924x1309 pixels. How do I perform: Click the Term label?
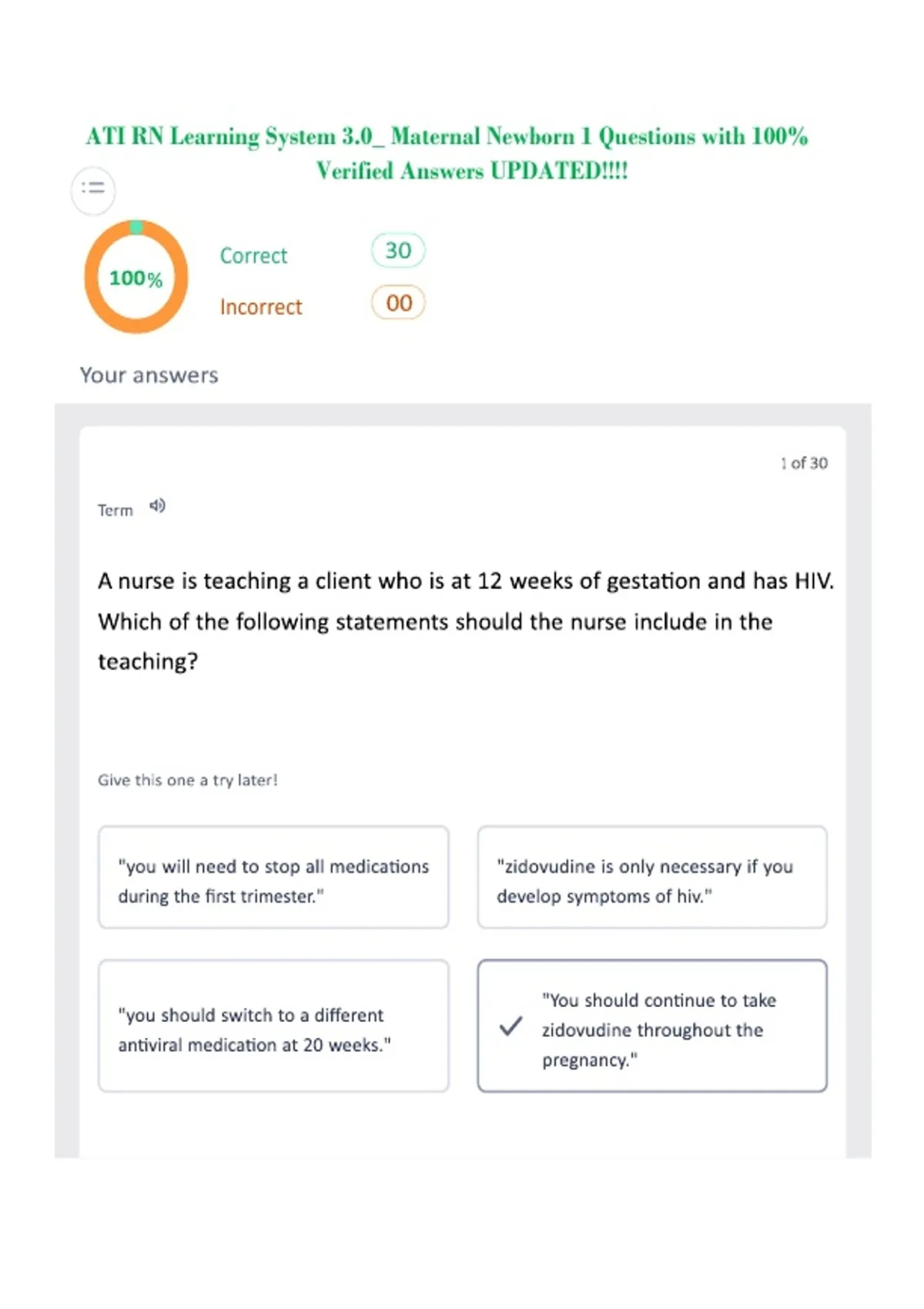[x=115, y=510]
